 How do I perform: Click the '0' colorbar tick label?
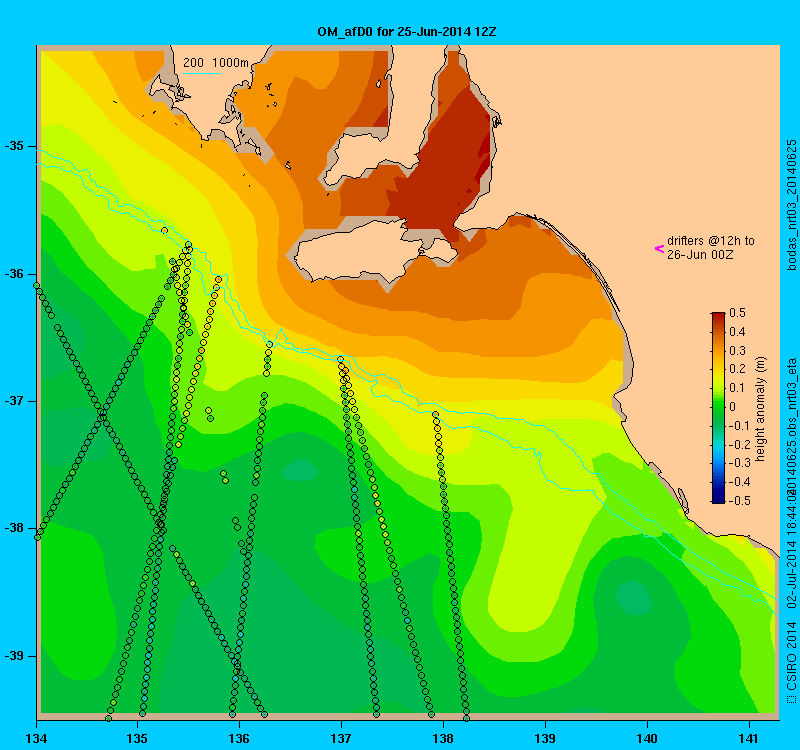click(733, 407)
